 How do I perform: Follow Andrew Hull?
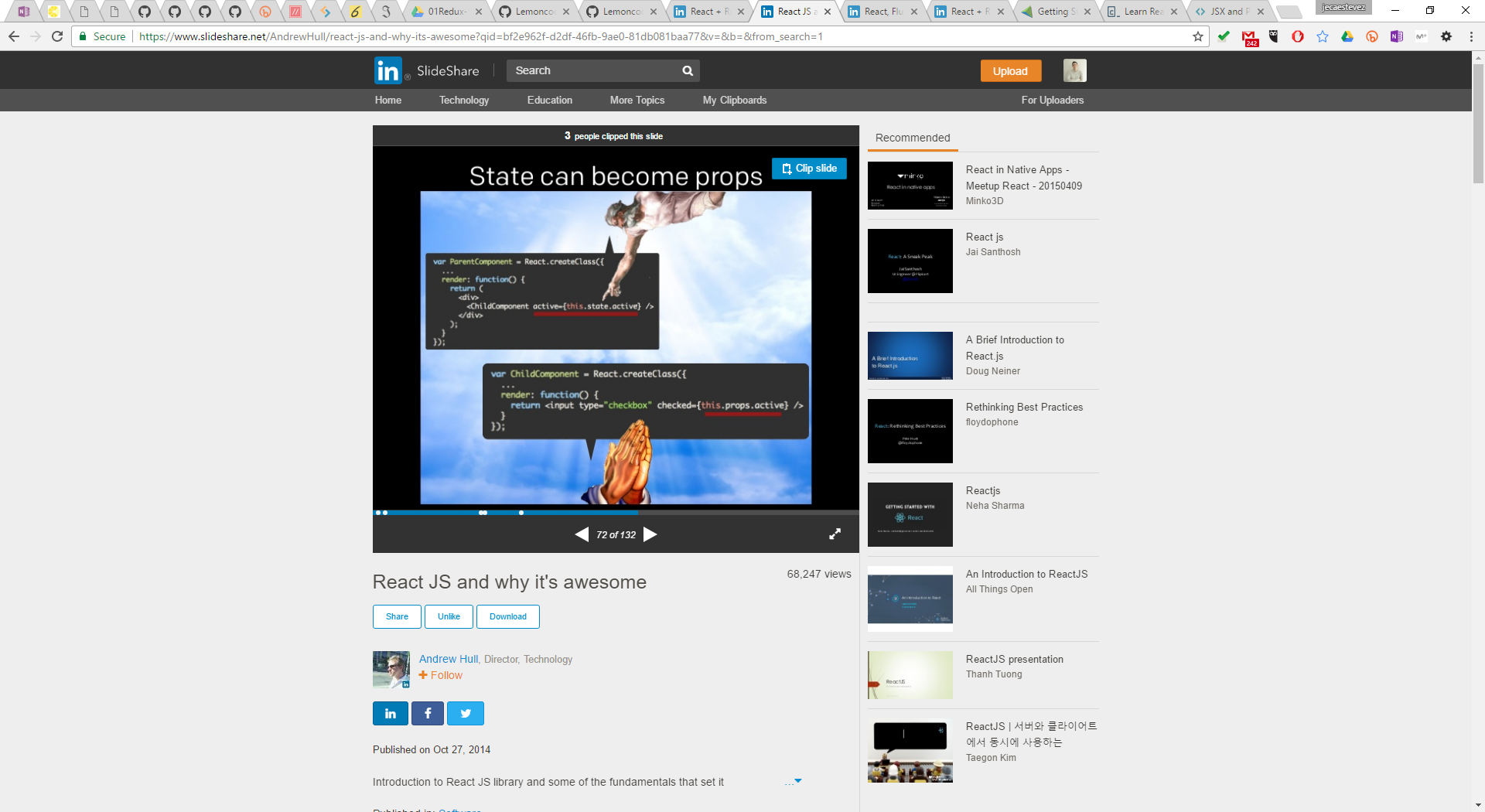441,675
